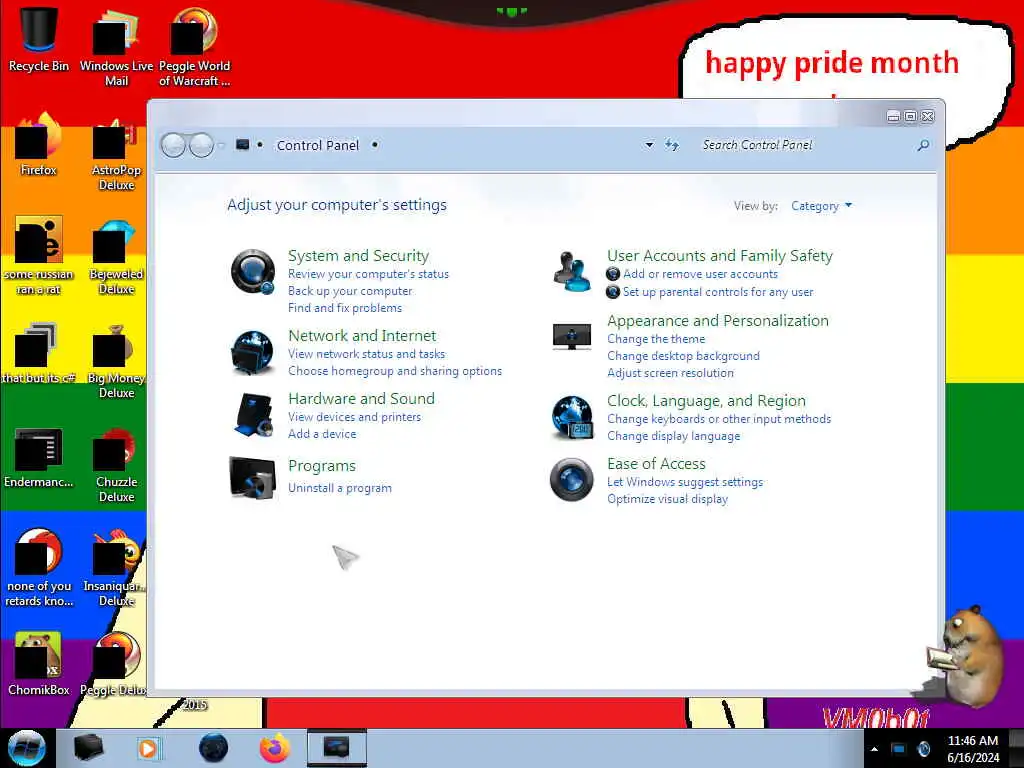
Task: Click Choose homegroup and sharing options
Action: (x=395, y=371)
